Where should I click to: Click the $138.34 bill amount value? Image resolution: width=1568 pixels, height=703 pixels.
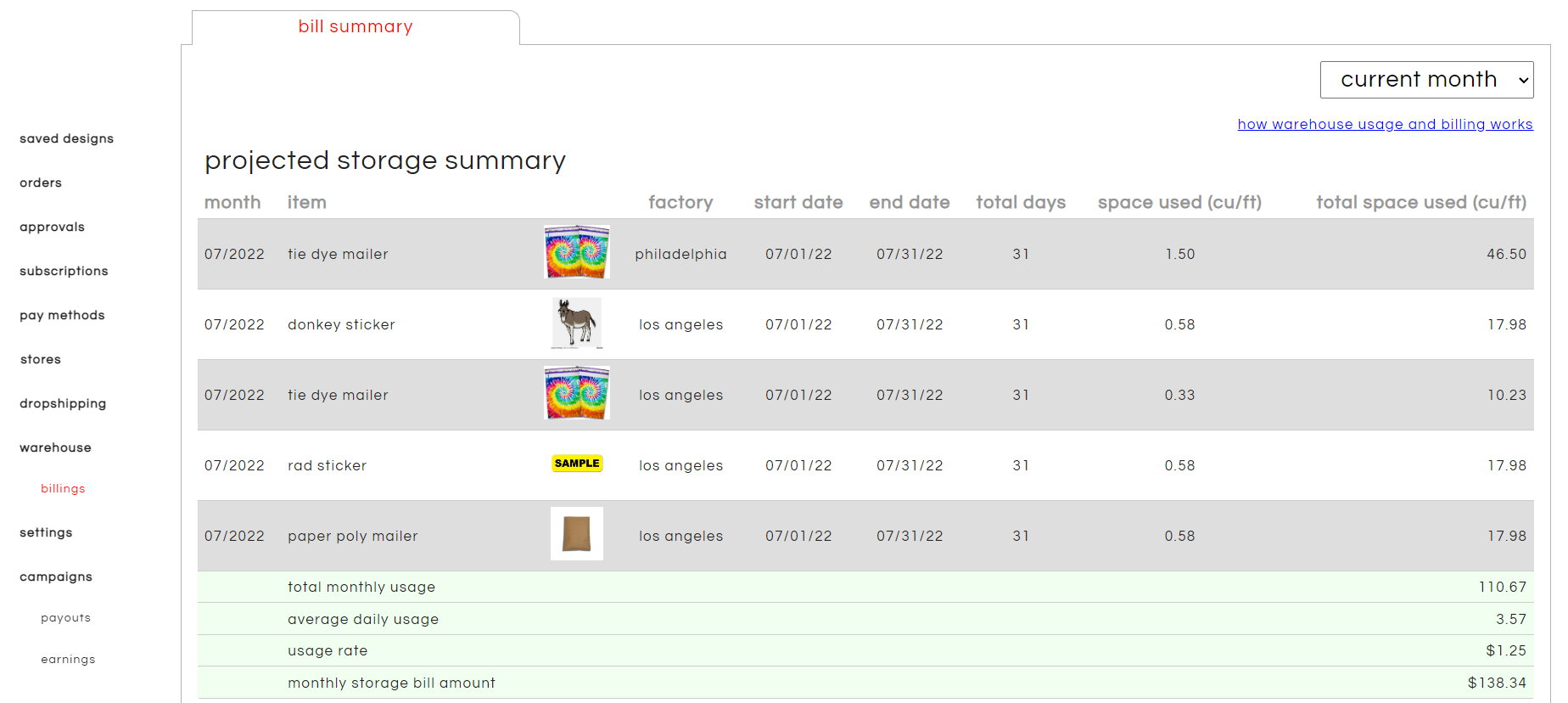pyautogui.click(x=1497, y=683)
